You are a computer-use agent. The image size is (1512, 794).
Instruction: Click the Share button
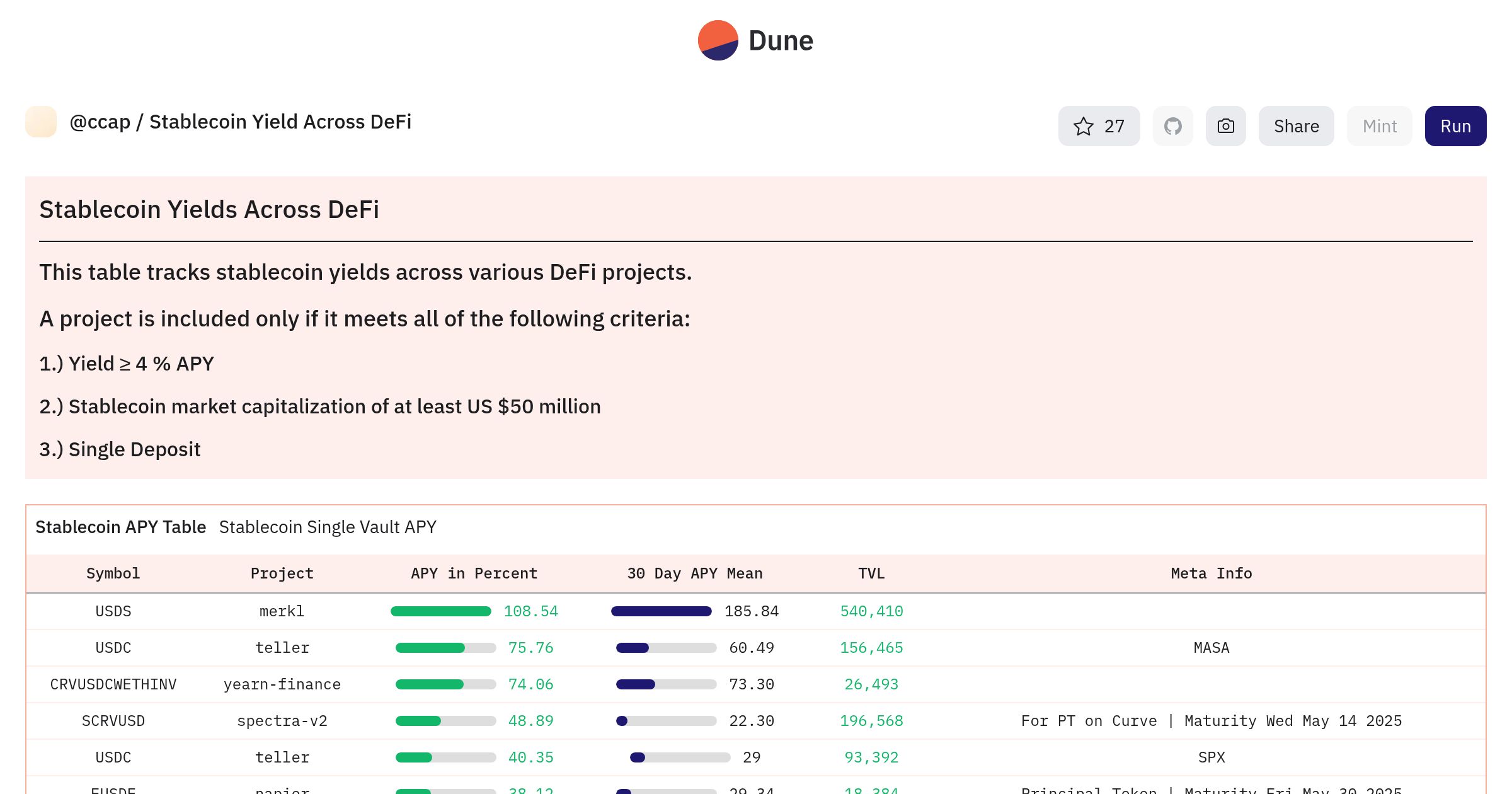(x=1296, y=126)
